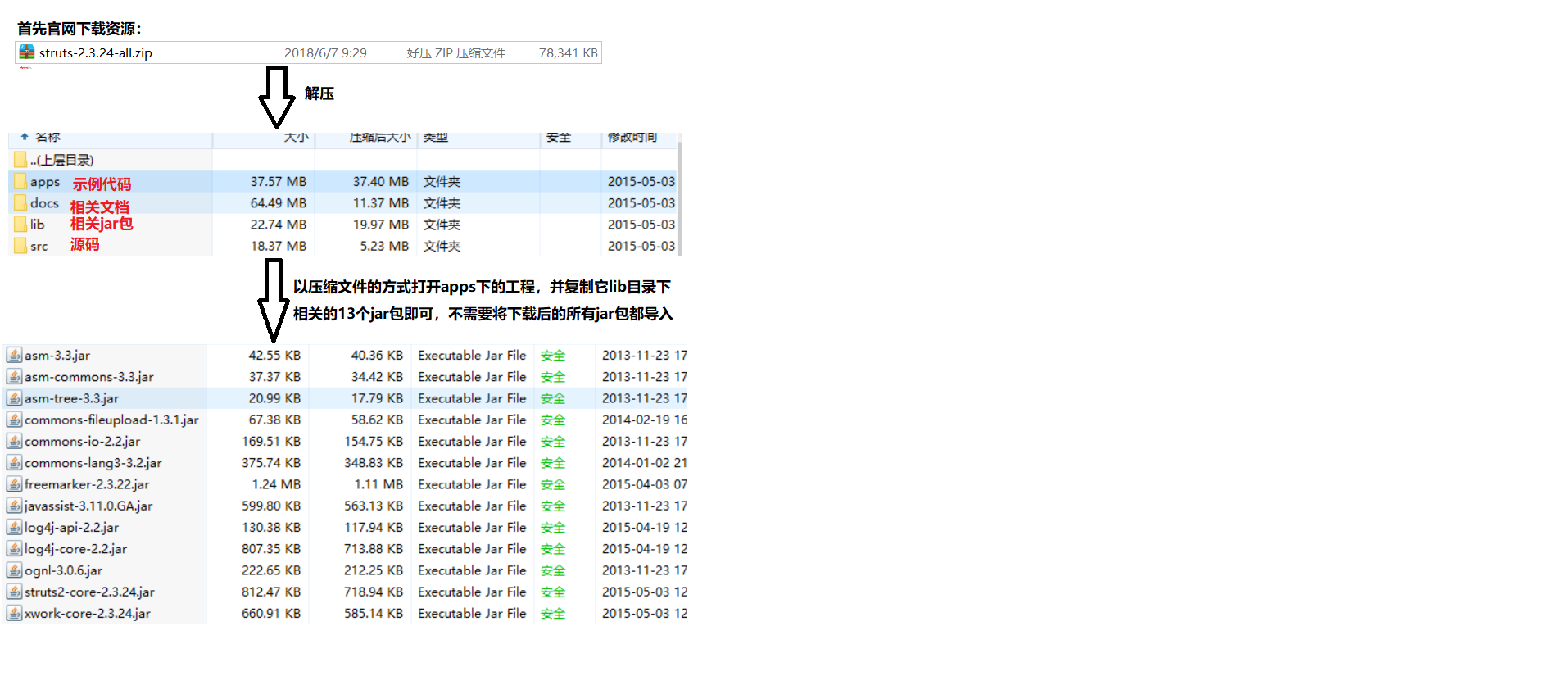Screen dimensions: 1568x699
Task: Open the apps folder icon
Action: 20,181
